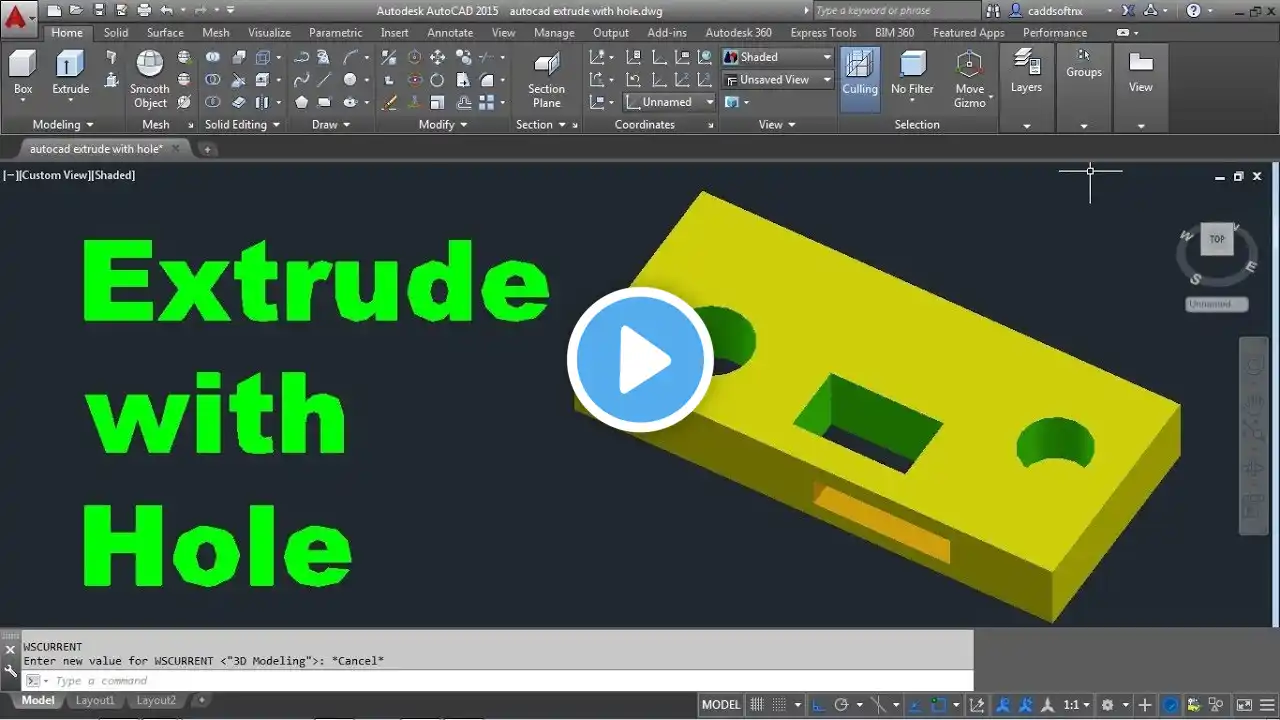Switch to the Visualize ribbon tab
This screenshot has height=720, width=1280.
pyautogui.click(x=269, y=33)
